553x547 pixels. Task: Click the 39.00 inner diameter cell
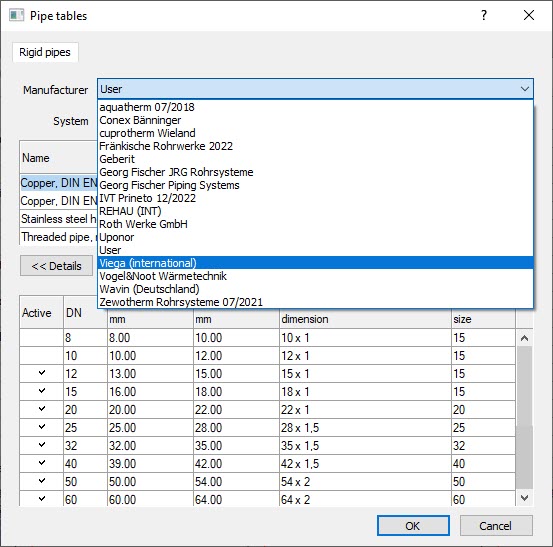point(150,463)
